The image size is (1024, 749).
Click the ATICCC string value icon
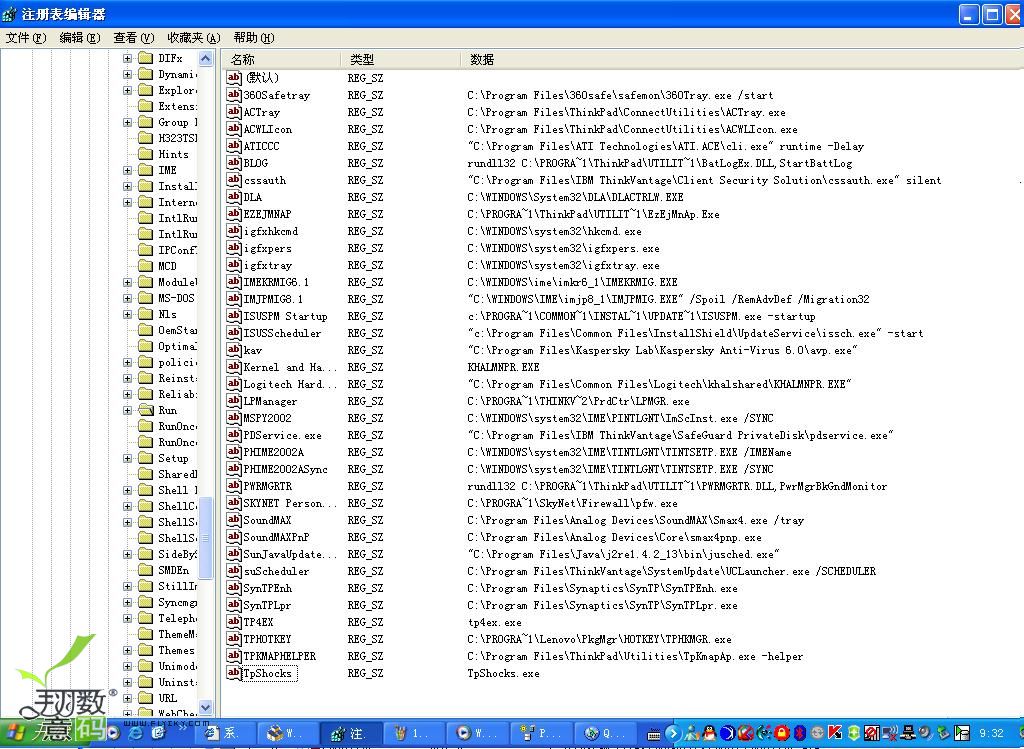click(234, 146)
